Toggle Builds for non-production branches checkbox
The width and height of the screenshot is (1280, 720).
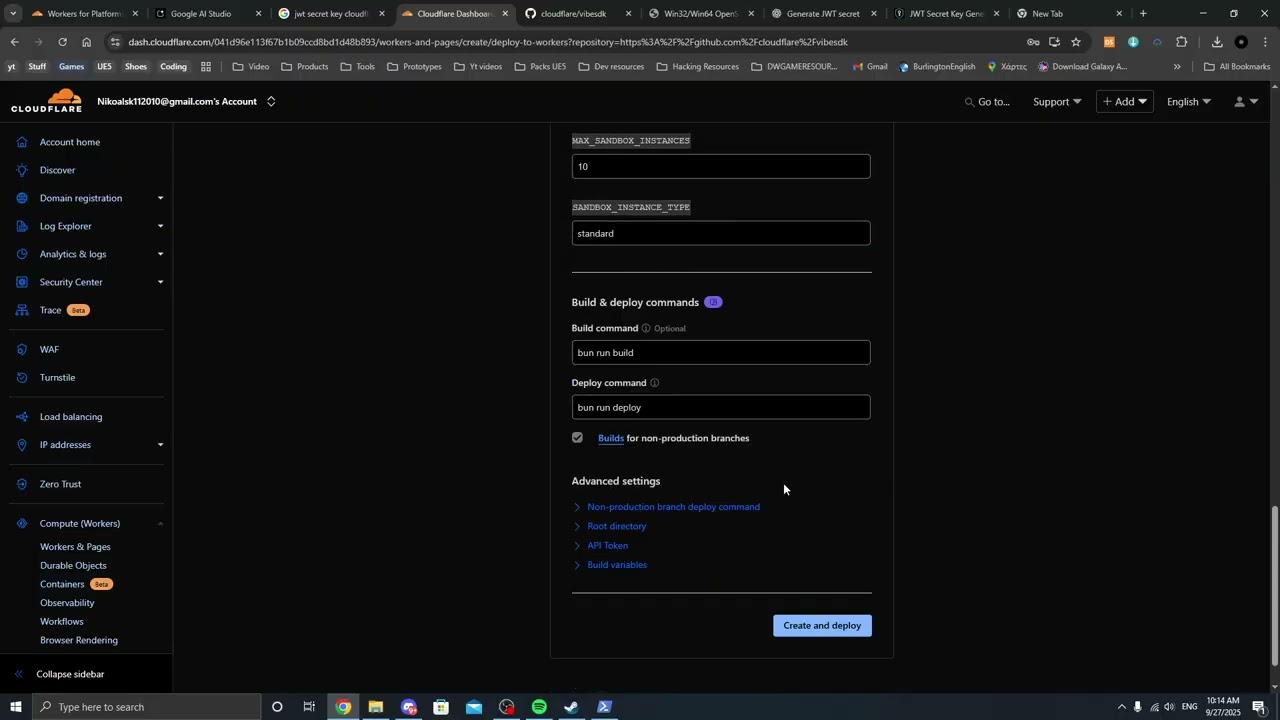[x=577, y=438]
